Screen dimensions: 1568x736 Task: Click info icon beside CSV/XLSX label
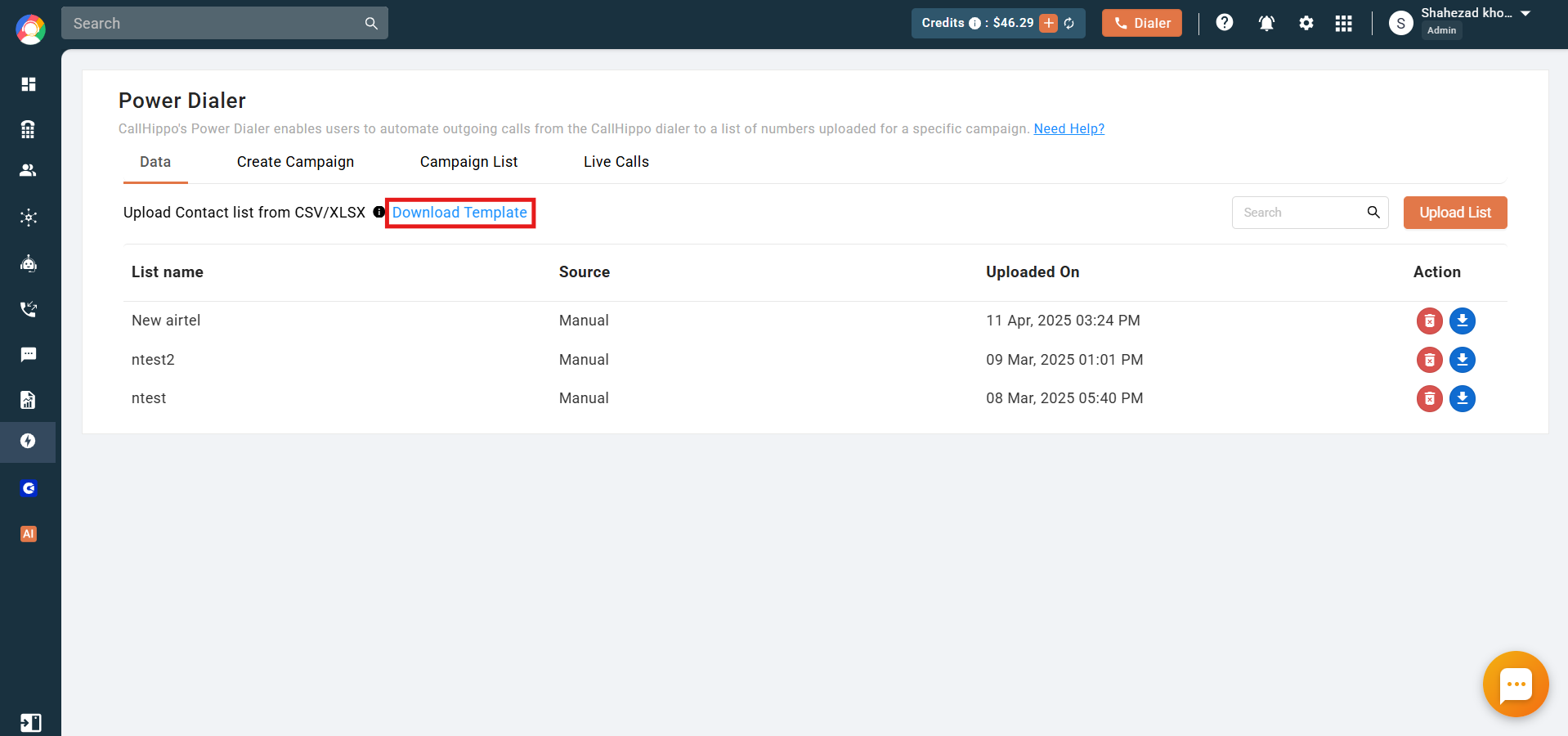click(x=379, y=212)
